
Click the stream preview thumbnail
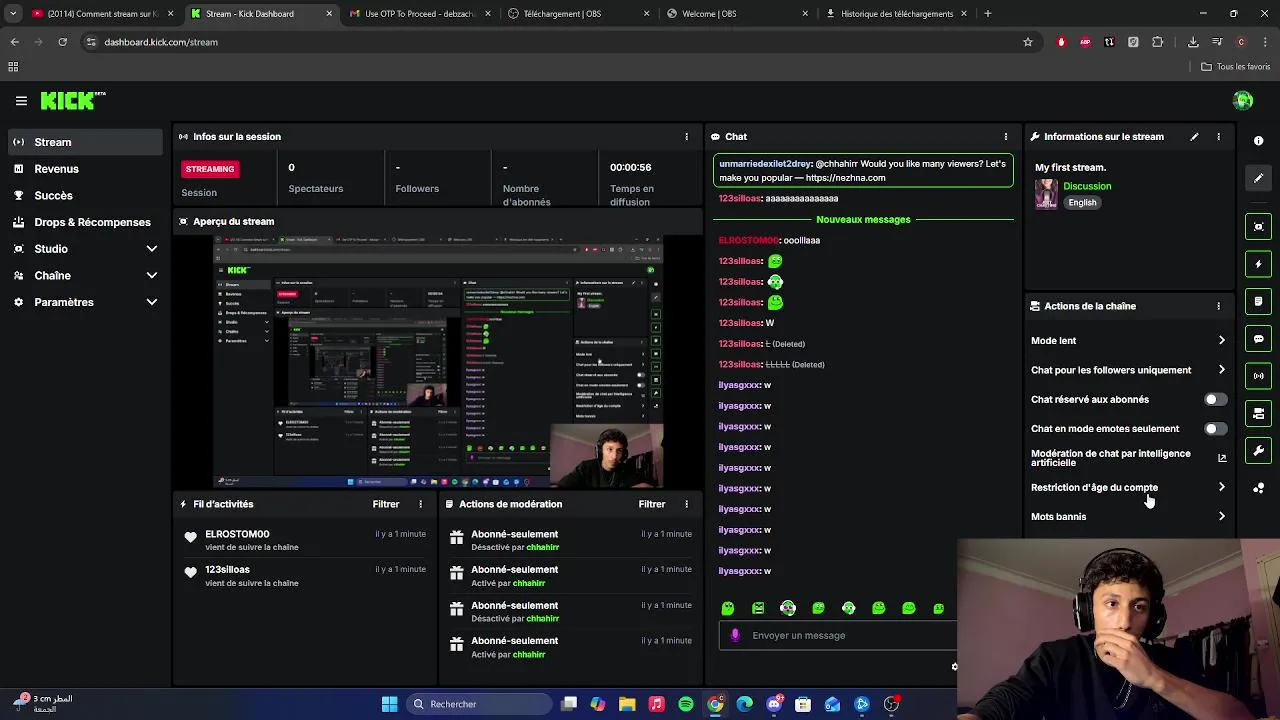[438, 363]
